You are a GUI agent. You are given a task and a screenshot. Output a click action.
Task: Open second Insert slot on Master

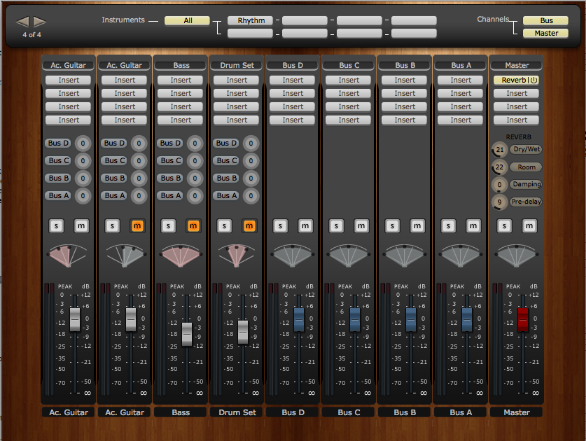[516, 93]
